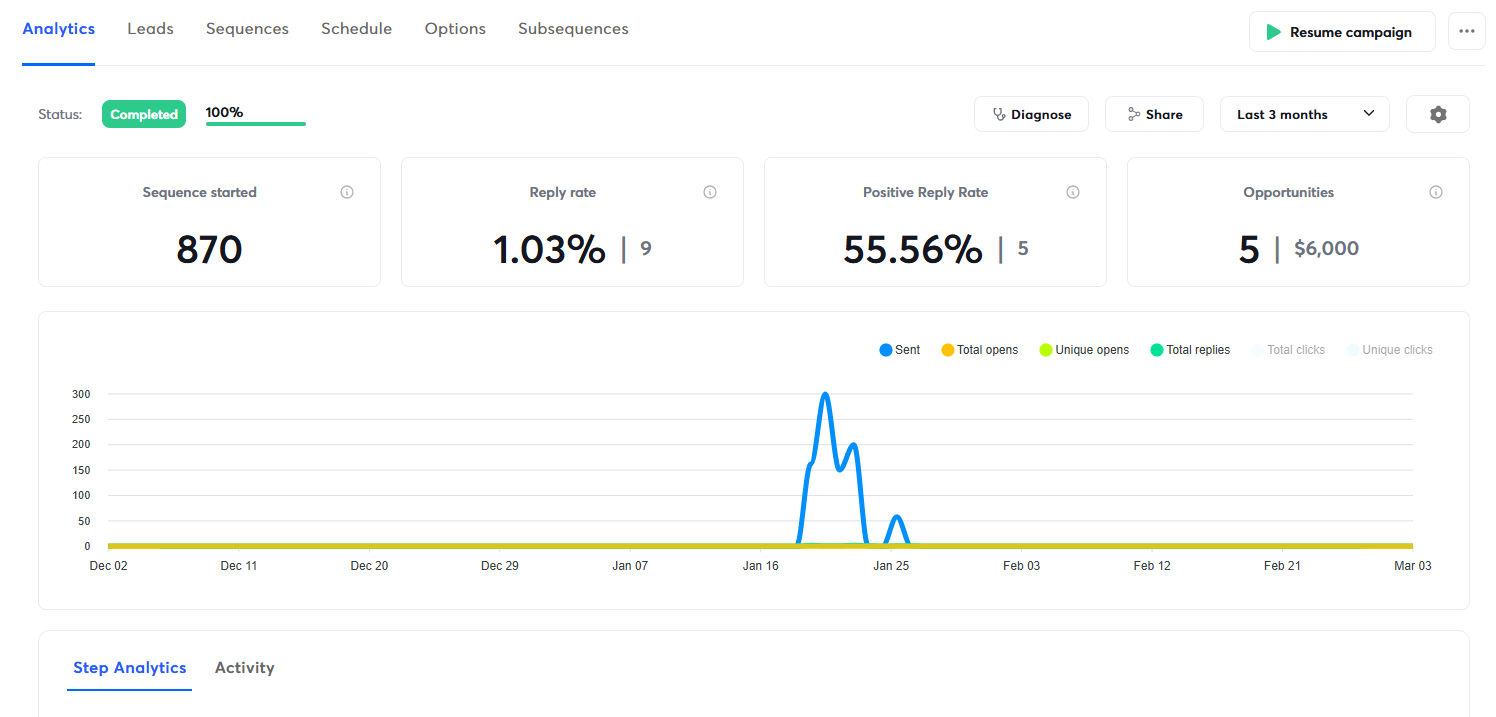Image resolution: width=1496 pixels, height=717 pixels.
Task: Open the Last 3 months date dropdown
Action: (x=1304, y=115)
